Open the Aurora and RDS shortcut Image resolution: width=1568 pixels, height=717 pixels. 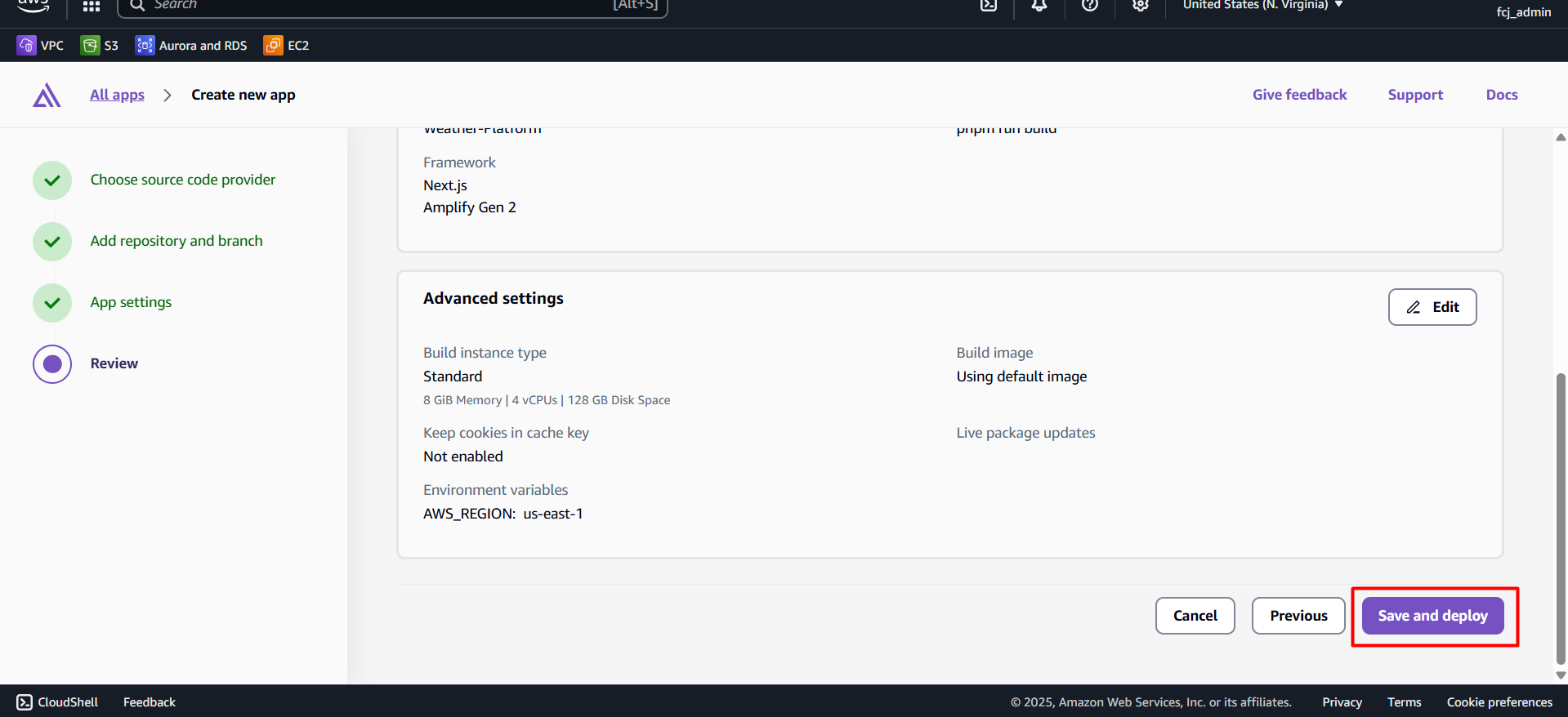[191, 46]
